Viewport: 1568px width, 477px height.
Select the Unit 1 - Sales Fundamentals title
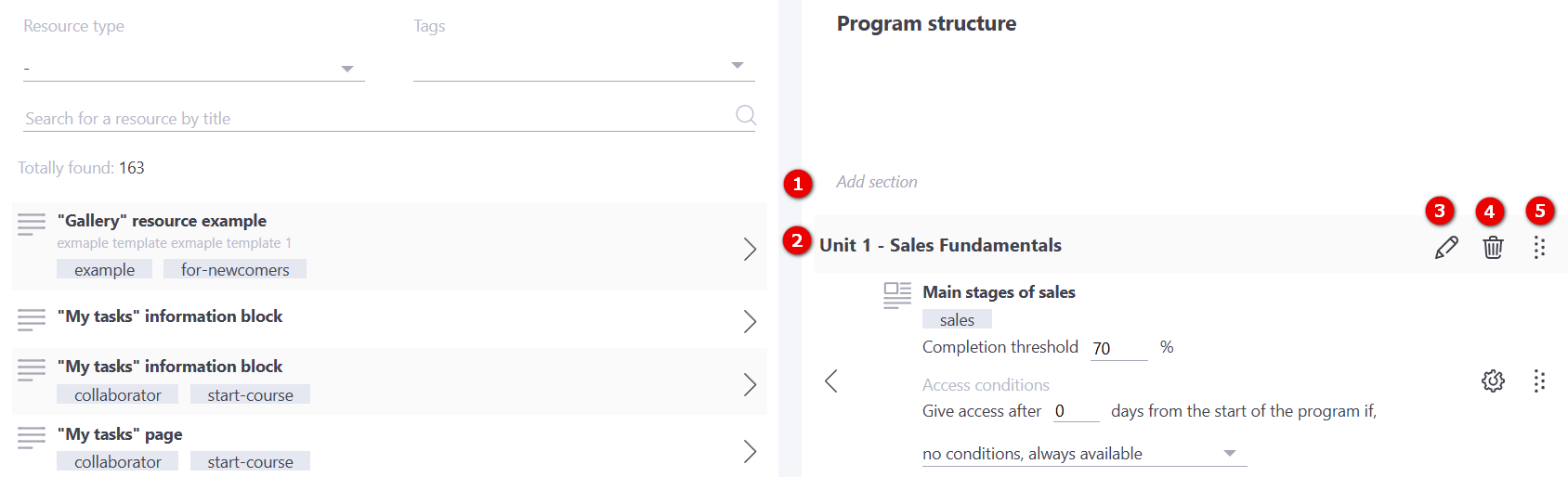point(940,245)
